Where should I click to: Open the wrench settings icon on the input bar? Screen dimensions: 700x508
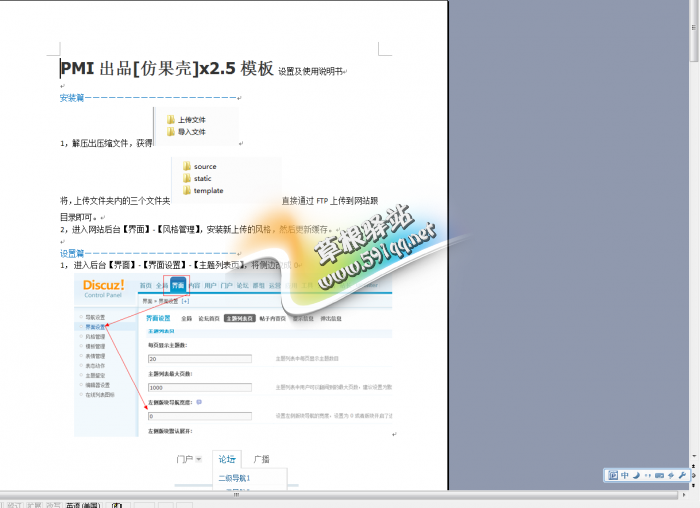[682, 475]
